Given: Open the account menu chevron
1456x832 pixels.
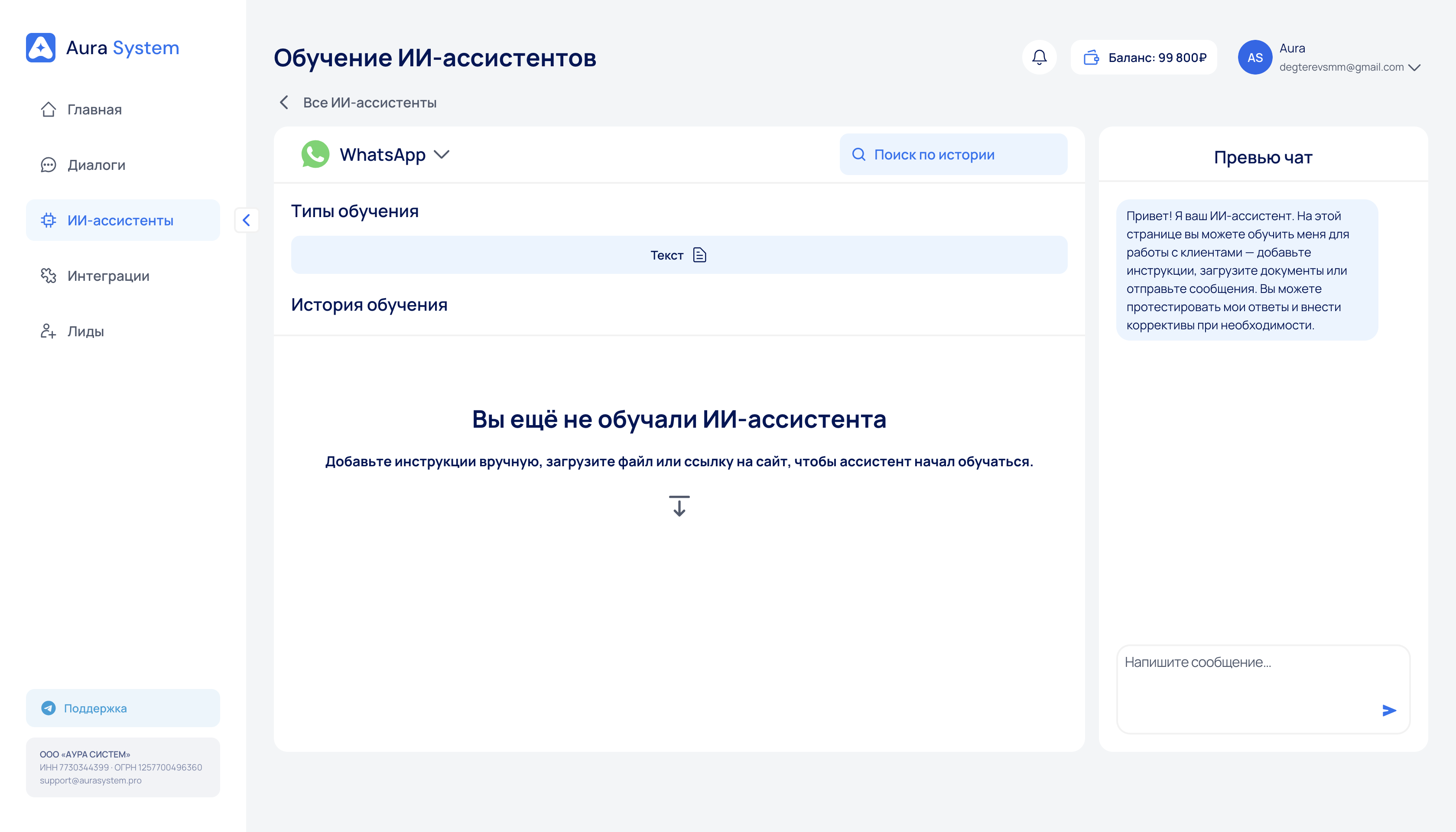Looking at the screenshot, I should tap(1414, 68).
